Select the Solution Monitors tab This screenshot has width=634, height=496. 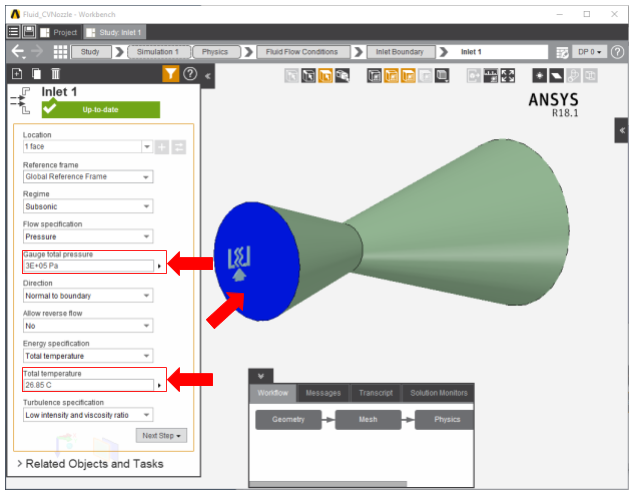[x=438, y=393]
